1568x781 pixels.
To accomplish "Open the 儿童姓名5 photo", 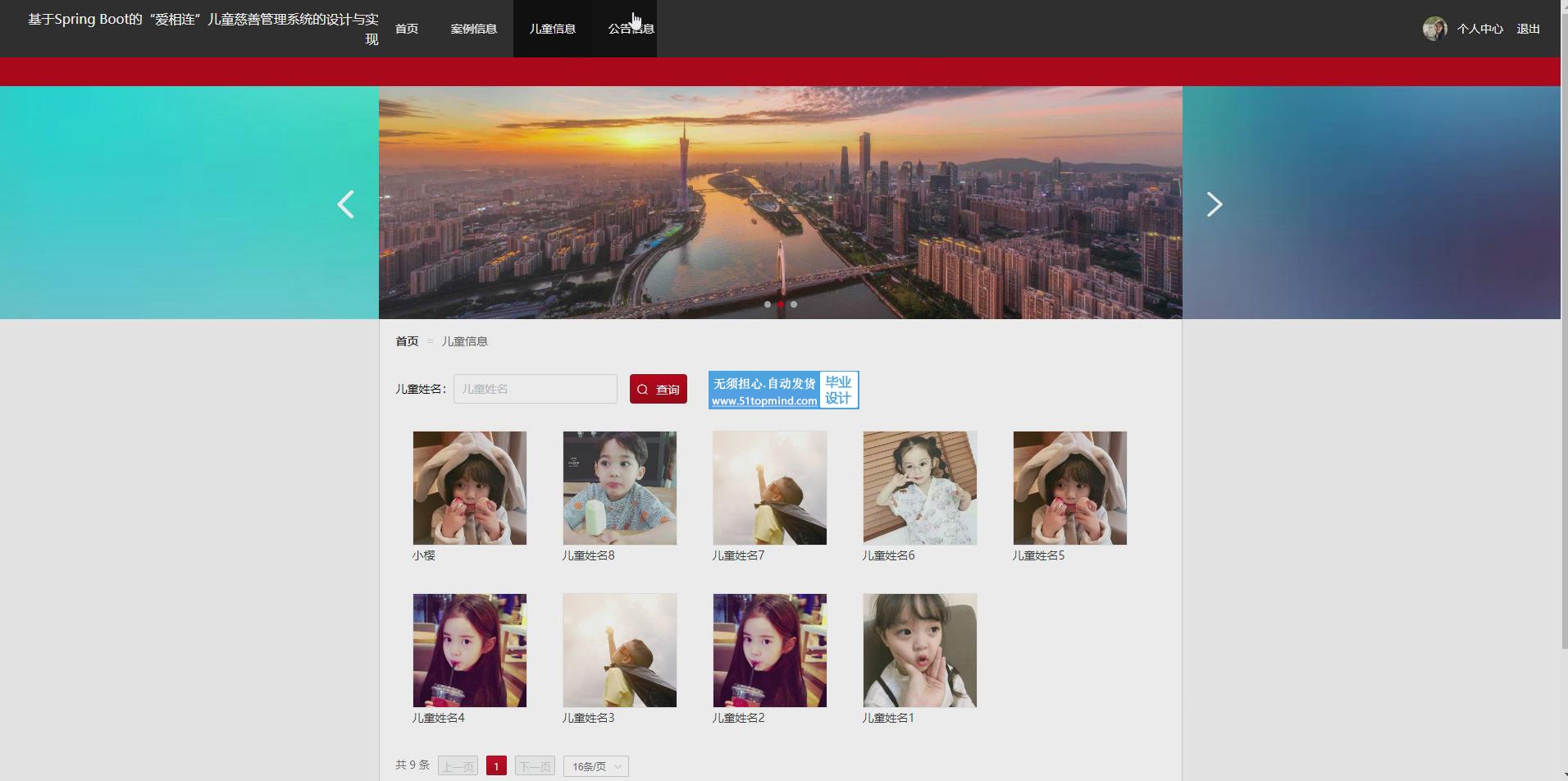I will click(x=1070, y=488).
